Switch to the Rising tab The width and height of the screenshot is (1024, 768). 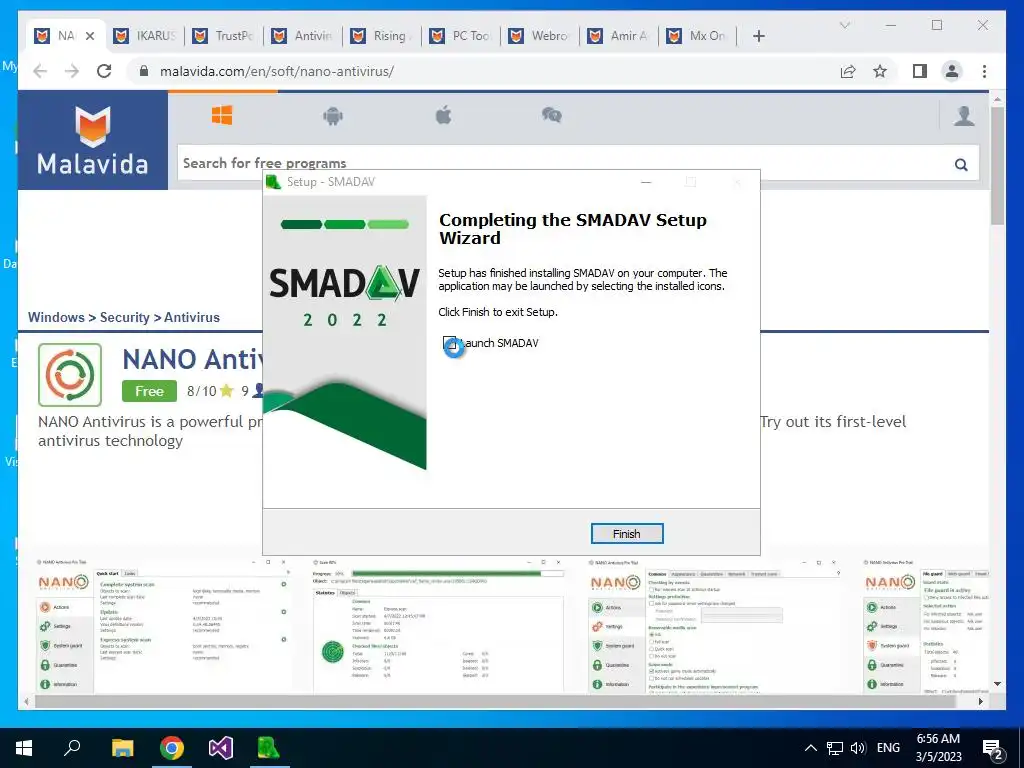(x=382, y=36)
